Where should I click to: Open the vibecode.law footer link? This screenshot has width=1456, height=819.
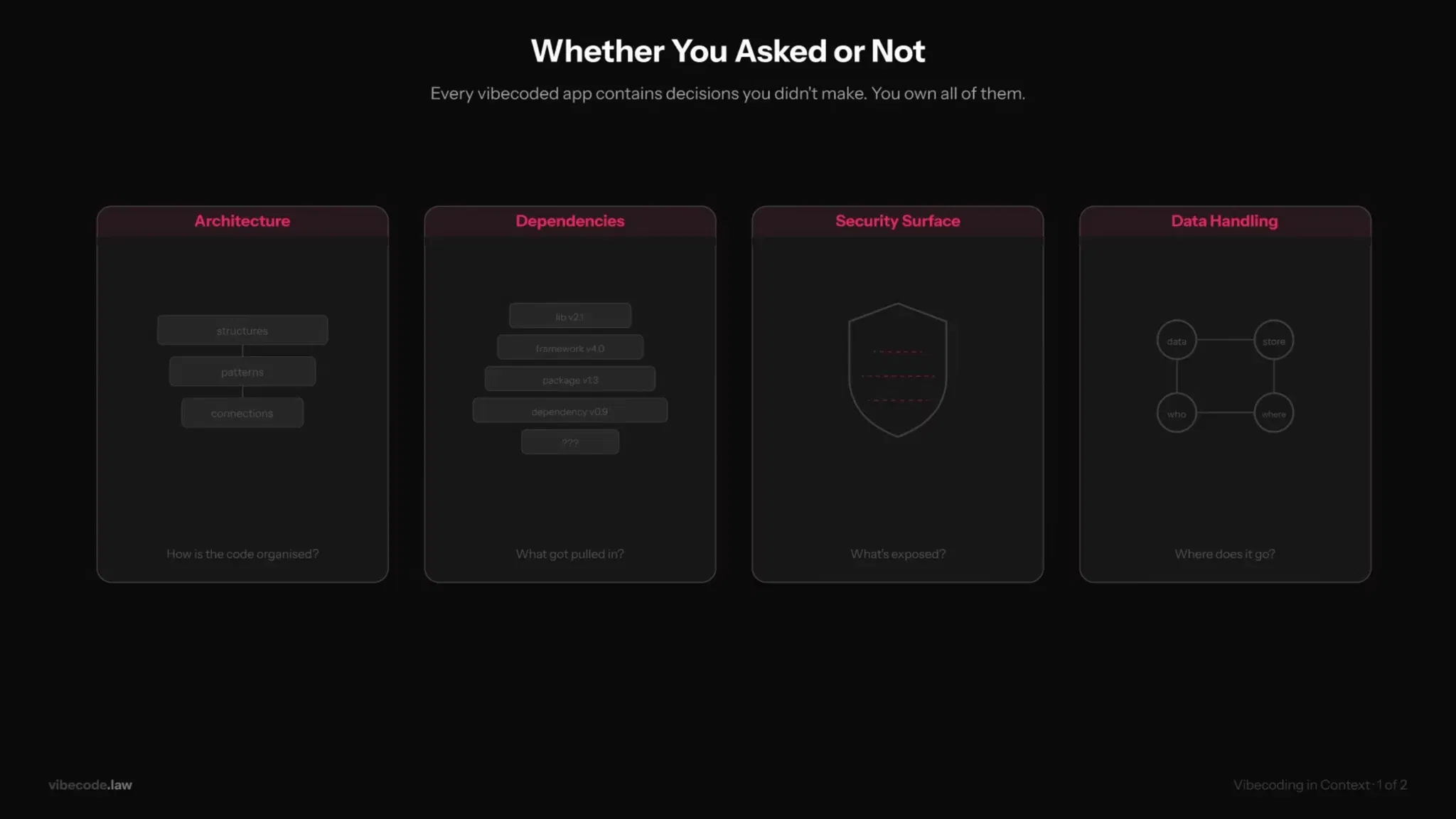pos(90,785)
